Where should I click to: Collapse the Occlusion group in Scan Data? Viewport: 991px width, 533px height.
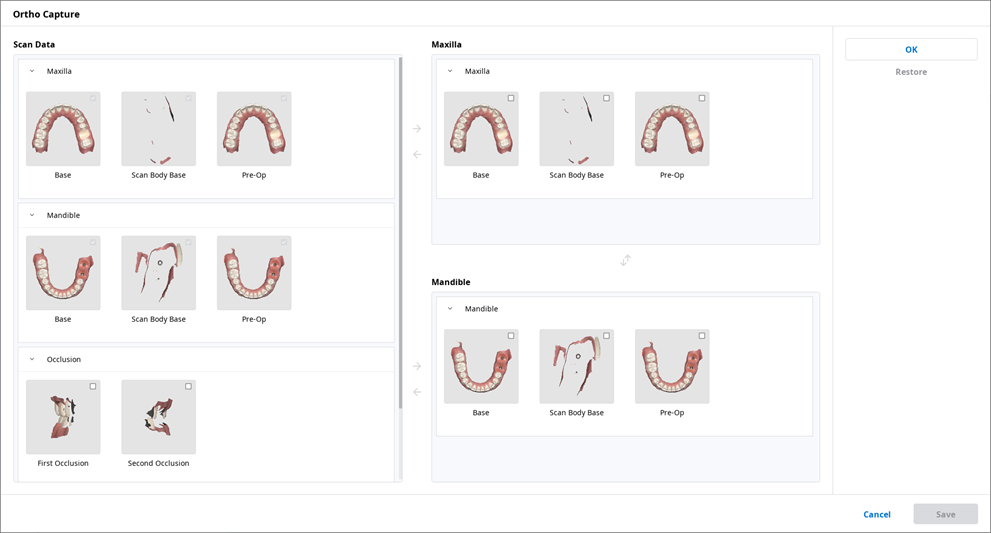coord(32,359)
